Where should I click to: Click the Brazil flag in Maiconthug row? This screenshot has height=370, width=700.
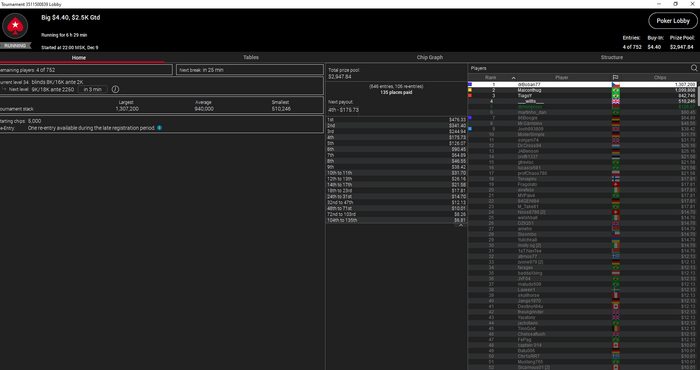(616, 90)
